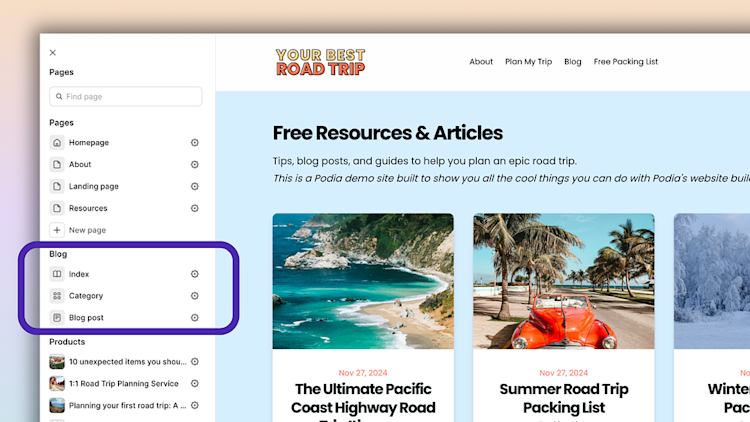750x422 pixels.
Task: Open settings circle next to About
Action: (195, 165)
